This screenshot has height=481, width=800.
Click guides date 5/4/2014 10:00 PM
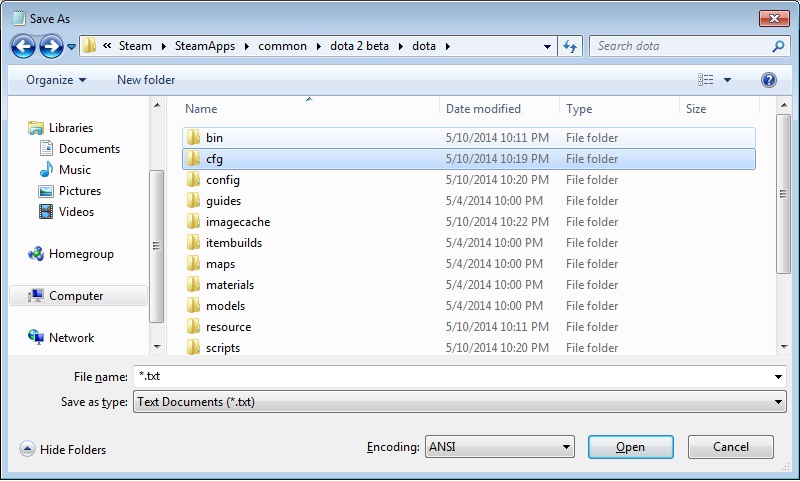pos(494,200)
